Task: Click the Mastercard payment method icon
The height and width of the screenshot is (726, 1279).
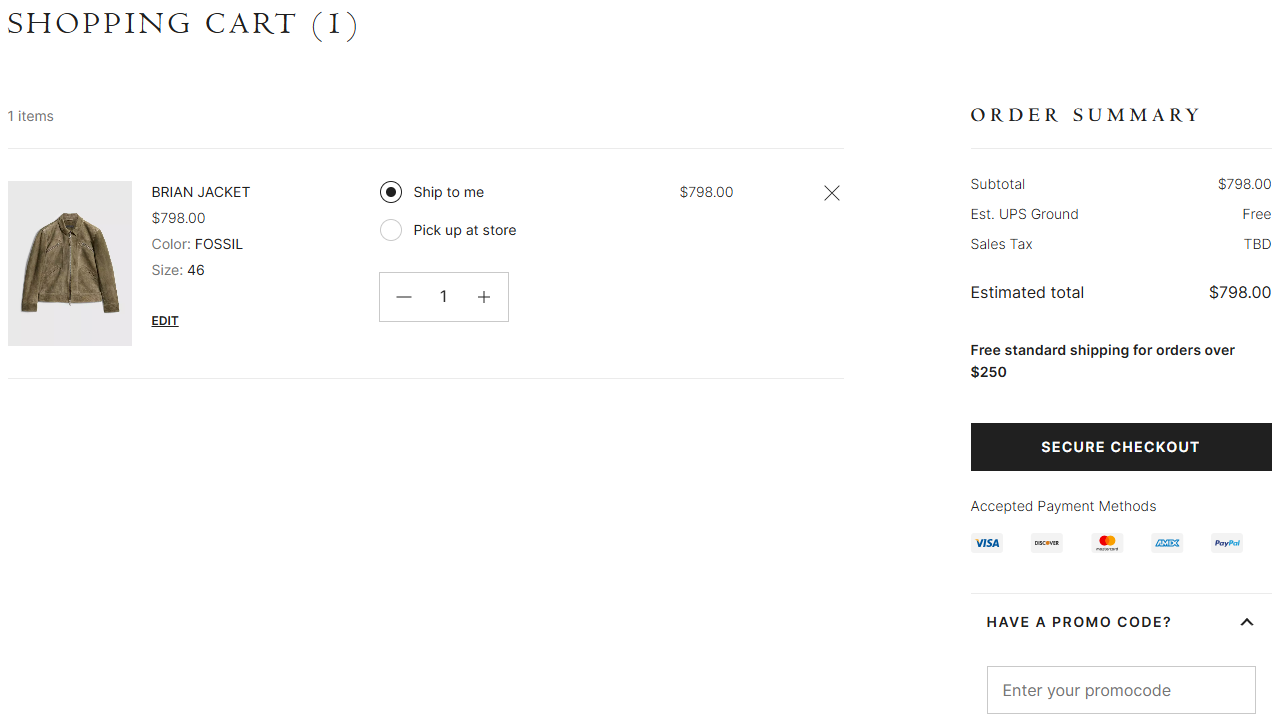Action: 1106,542
